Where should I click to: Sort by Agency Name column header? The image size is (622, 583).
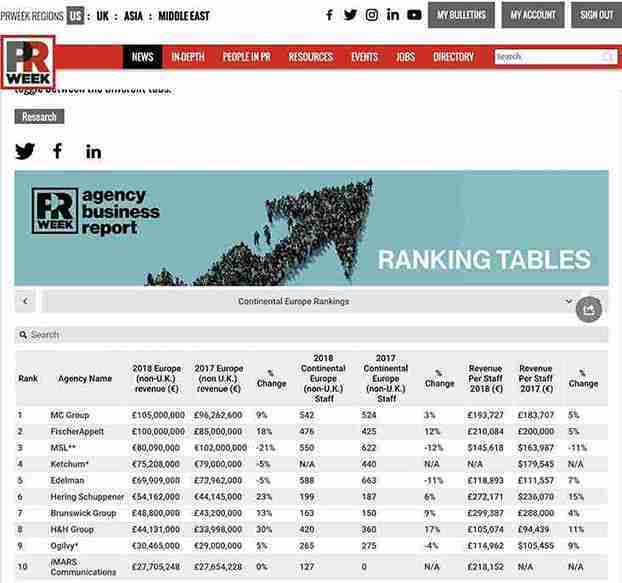point(85,378)
